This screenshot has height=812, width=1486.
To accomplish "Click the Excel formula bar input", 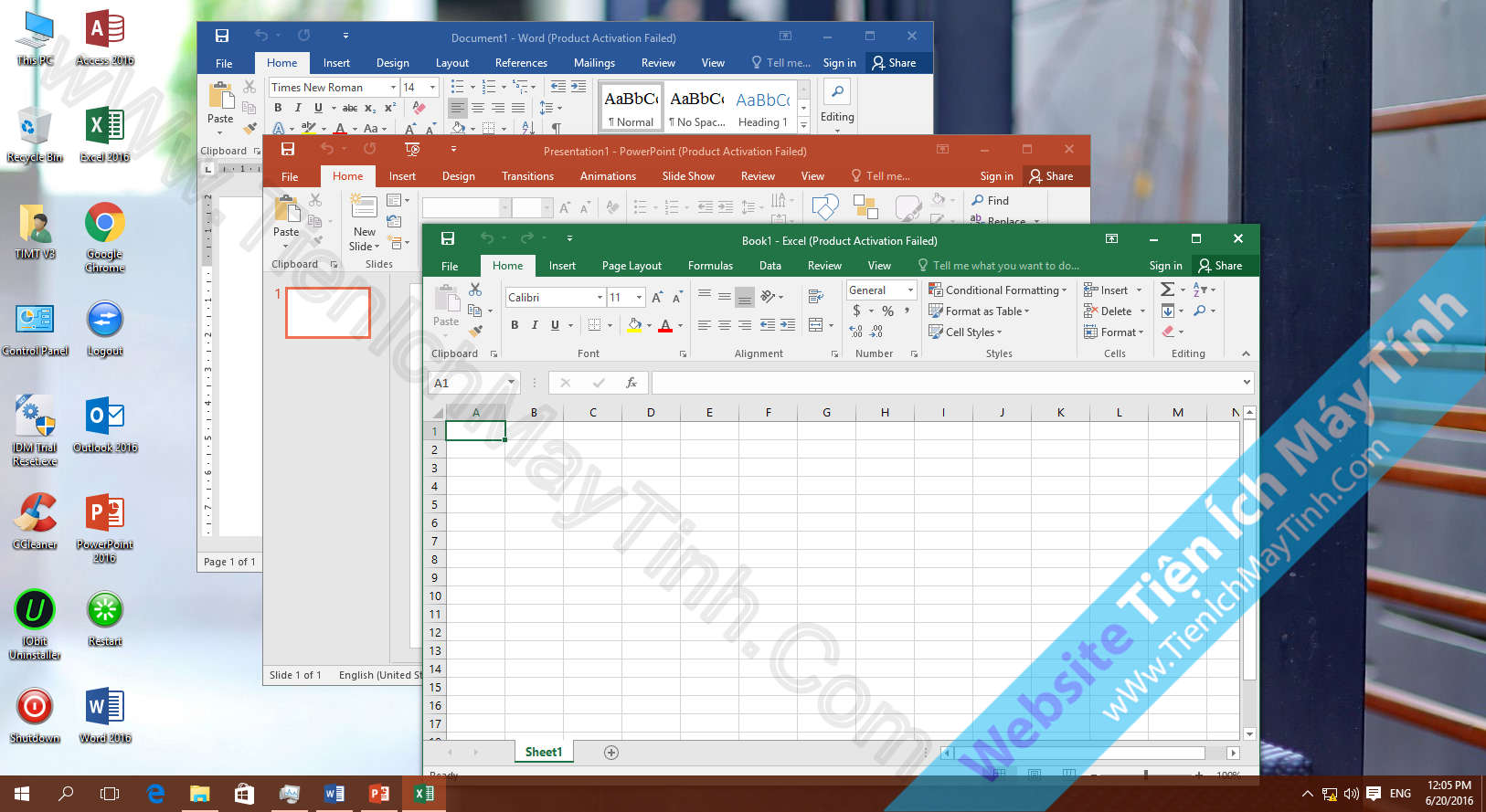I will (x=946, y=383).
